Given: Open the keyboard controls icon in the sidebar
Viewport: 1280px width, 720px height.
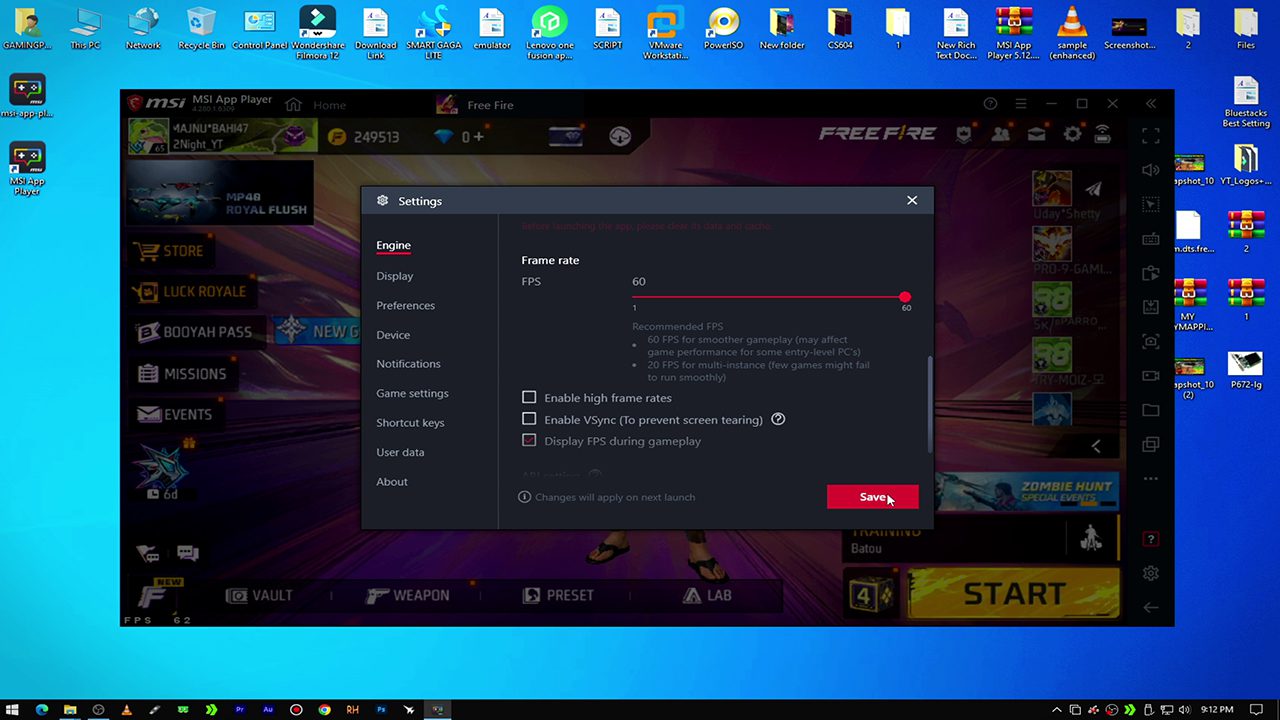Looking at the screenshot, I should [1151, 239].
